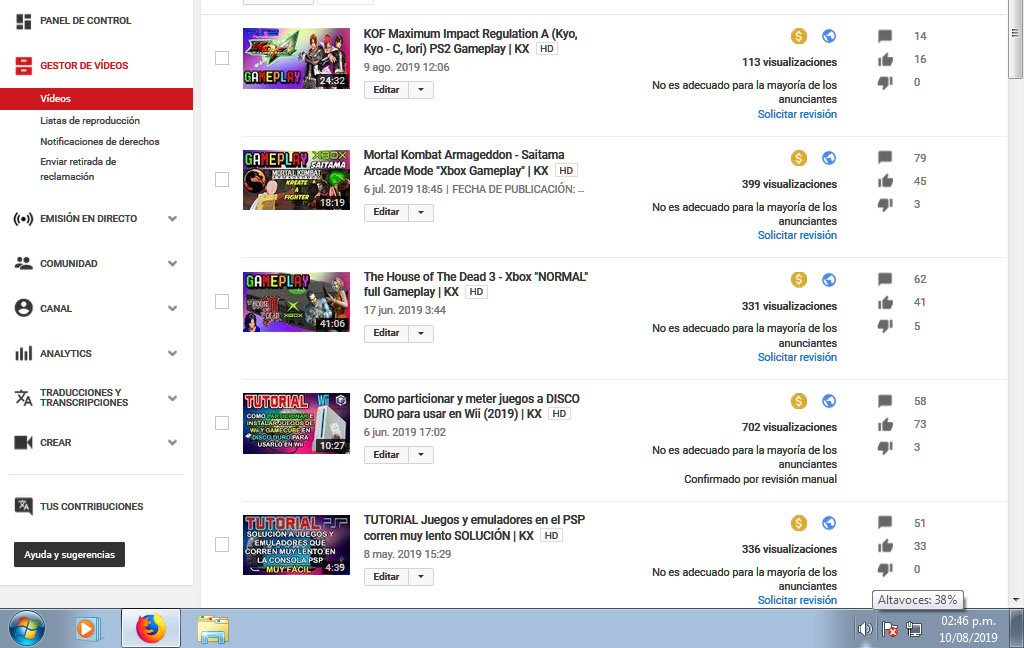Image resolution: width=1024 pixels, height=648 pixels.
Task: Open Gestor de Vídeos menu label
Action: (84, 65)
